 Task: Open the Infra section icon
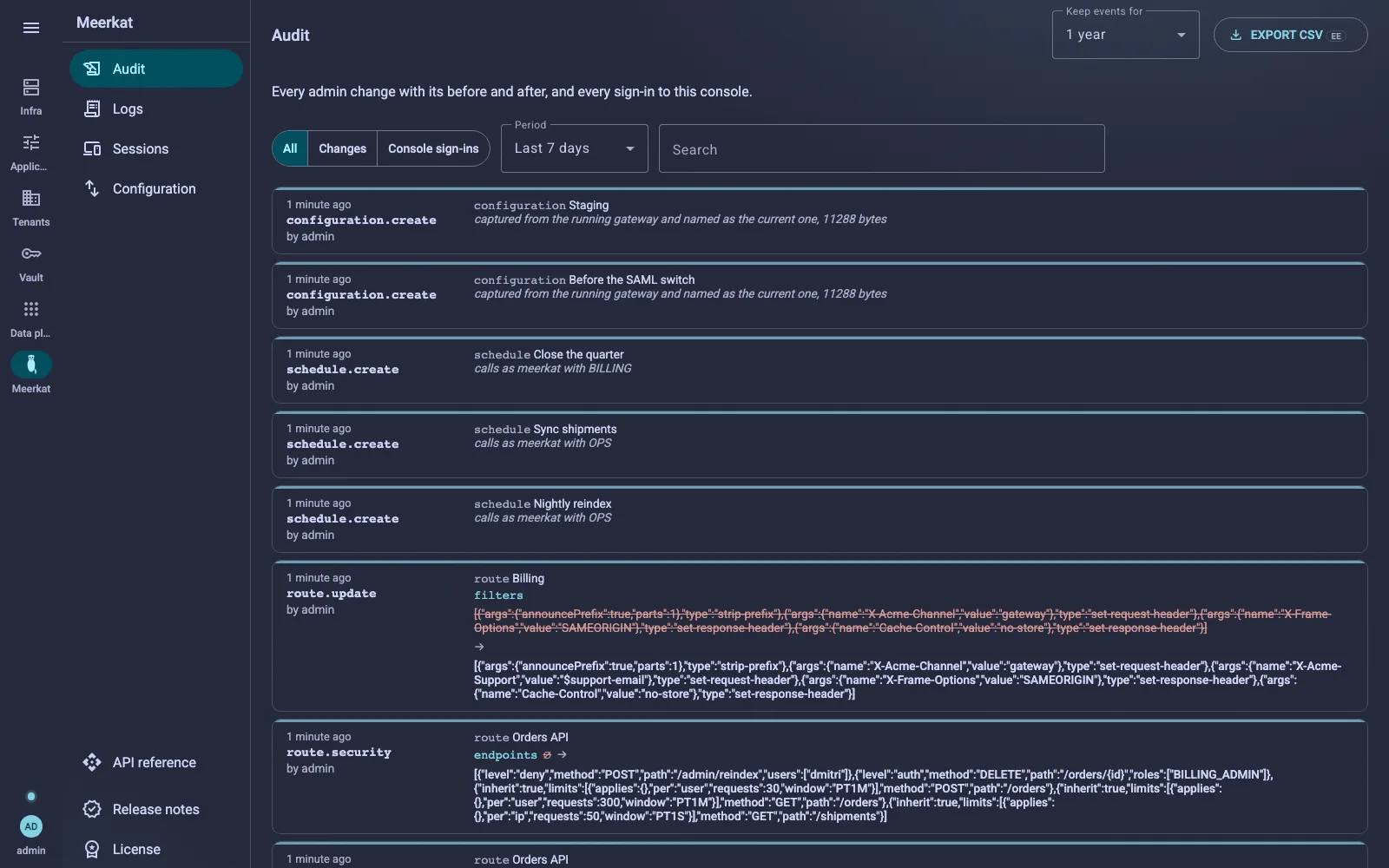click(x=31, y=87)
